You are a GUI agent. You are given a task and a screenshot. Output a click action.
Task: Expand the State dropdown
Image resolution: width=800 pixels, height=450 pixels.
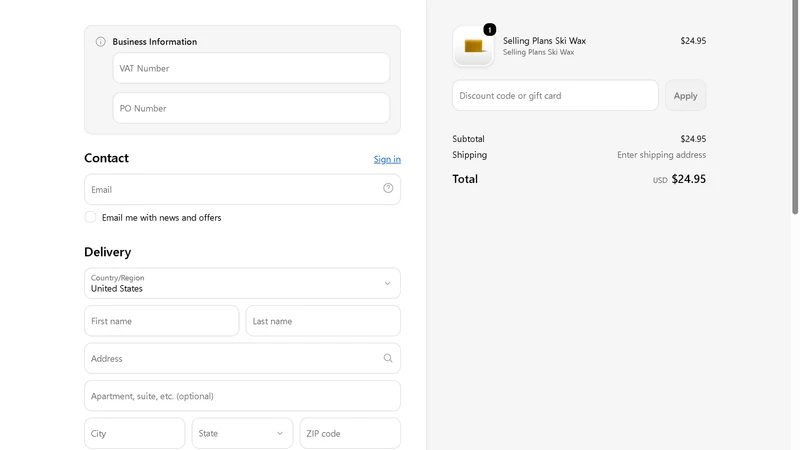(x=242, y=433)
